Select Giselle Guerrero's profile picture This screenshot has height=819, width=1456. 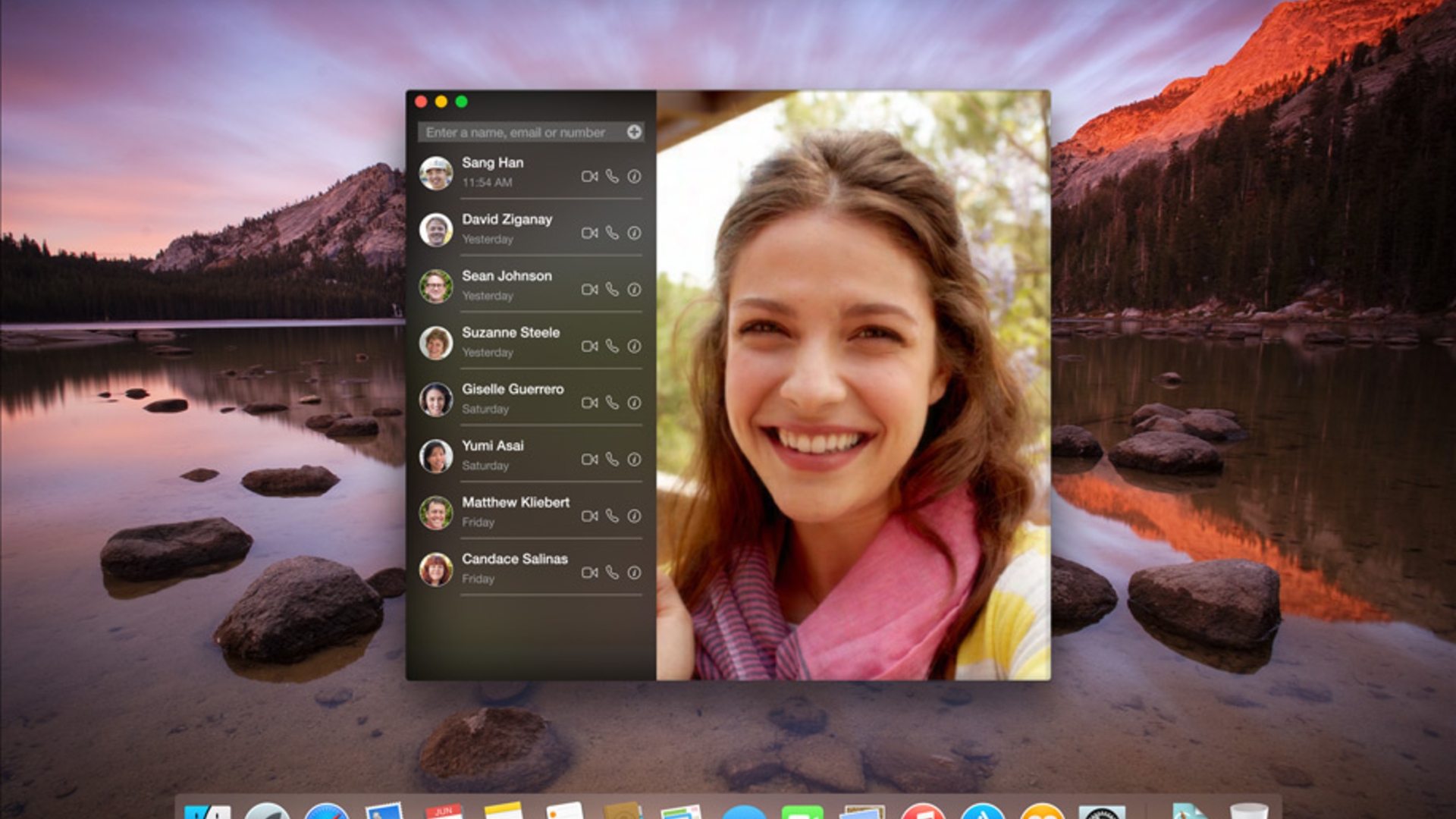436,400
